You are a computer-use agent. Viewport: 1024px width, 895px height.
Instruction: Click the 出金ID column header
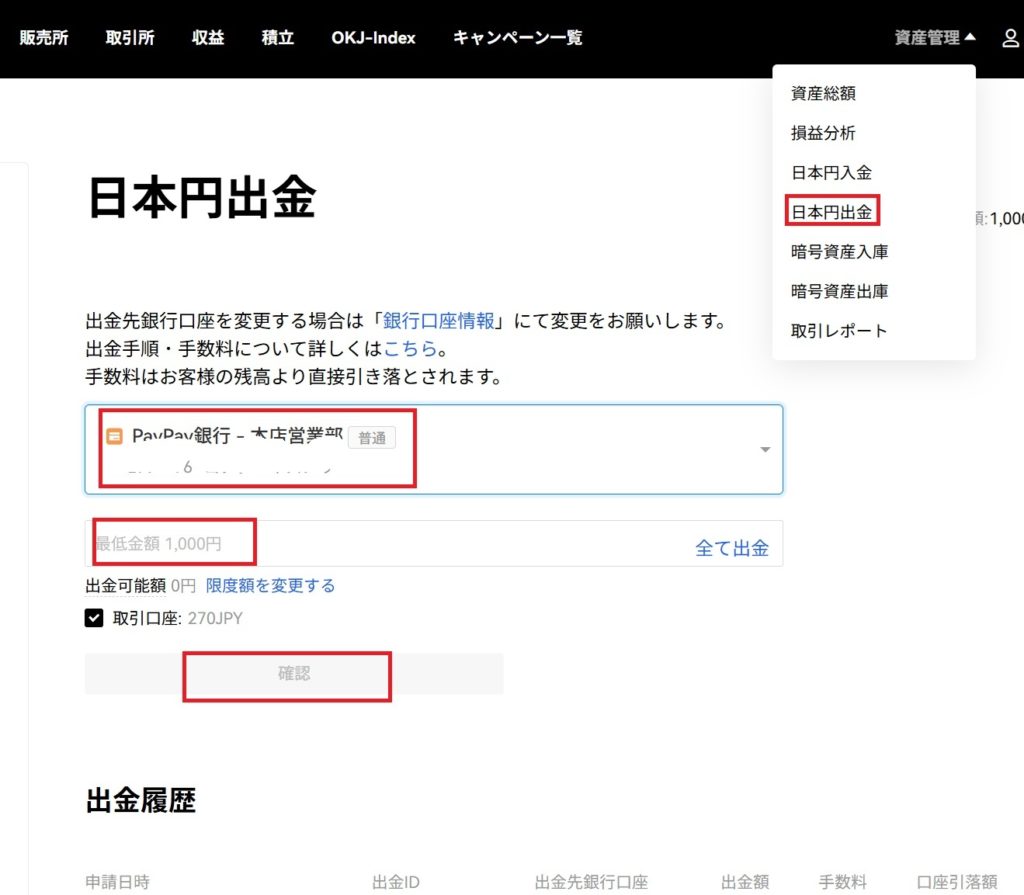pyautogui.click(x=396, y=882)
